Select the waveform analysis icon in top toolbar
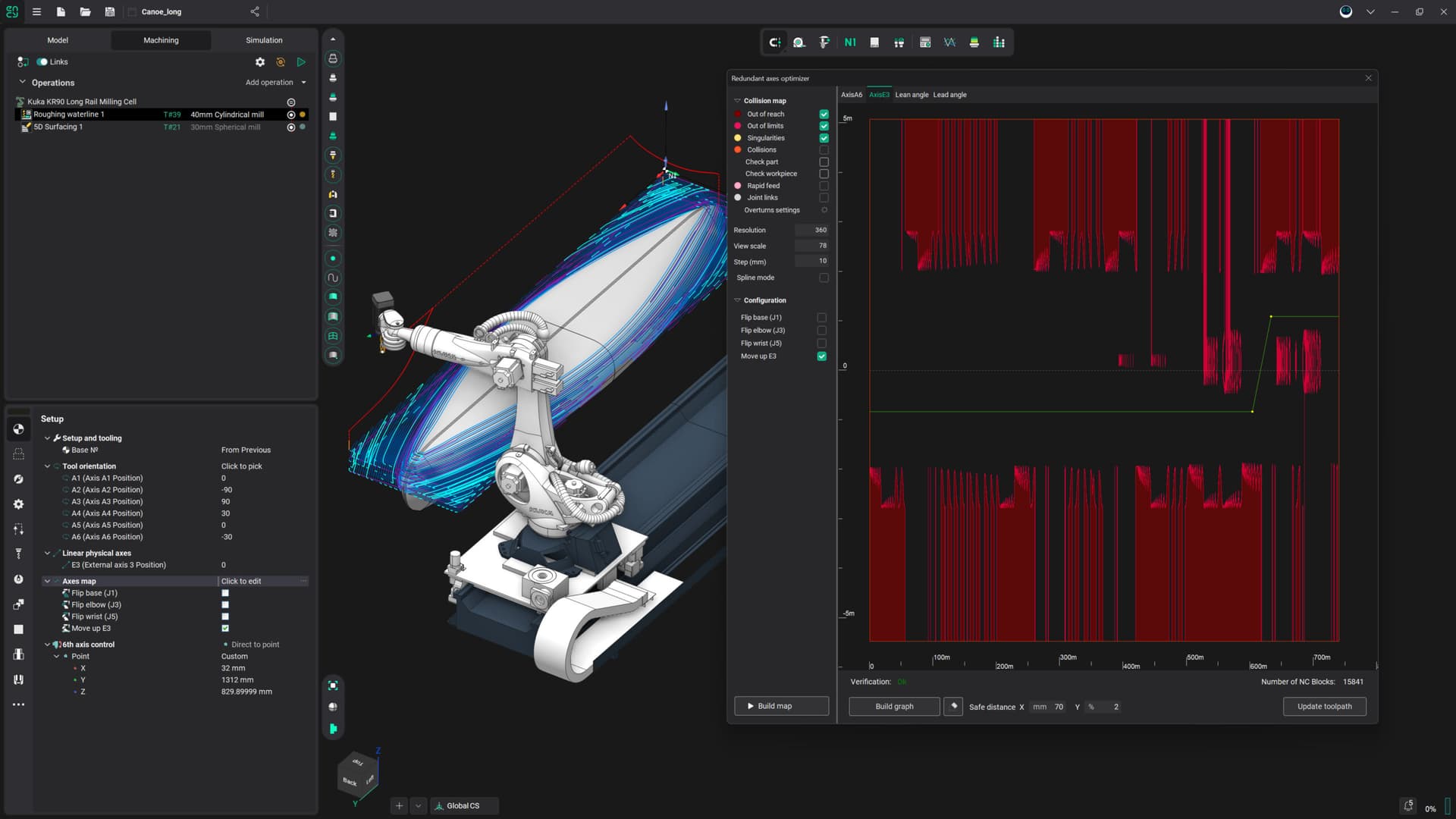The width and height of the screenshot is (1456, 819). (949, 42)
